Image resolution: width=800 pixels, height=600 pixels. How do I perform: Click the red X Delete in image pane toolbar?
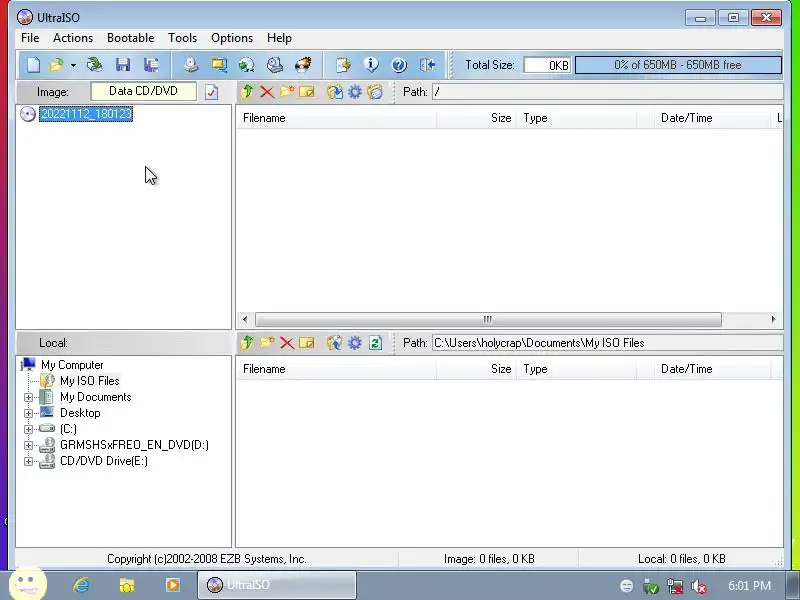tap(267, 92)
